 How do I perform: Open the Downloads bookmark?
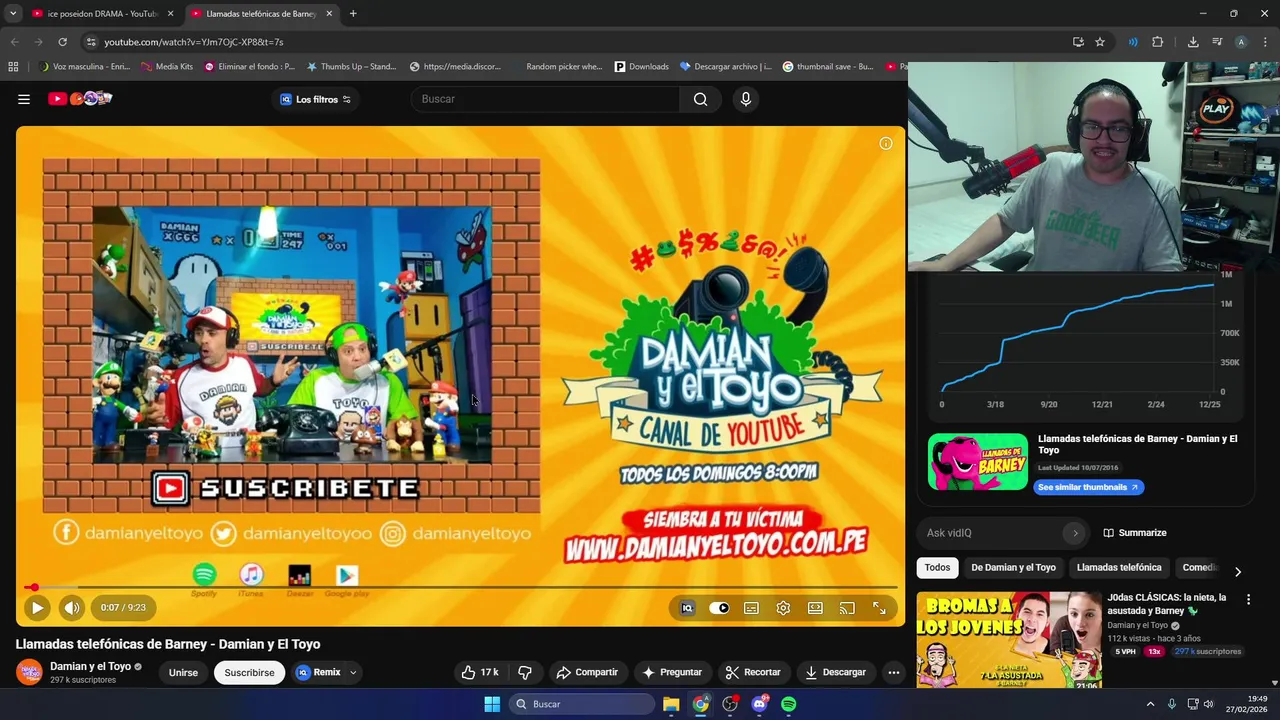[x=641, y=67]
